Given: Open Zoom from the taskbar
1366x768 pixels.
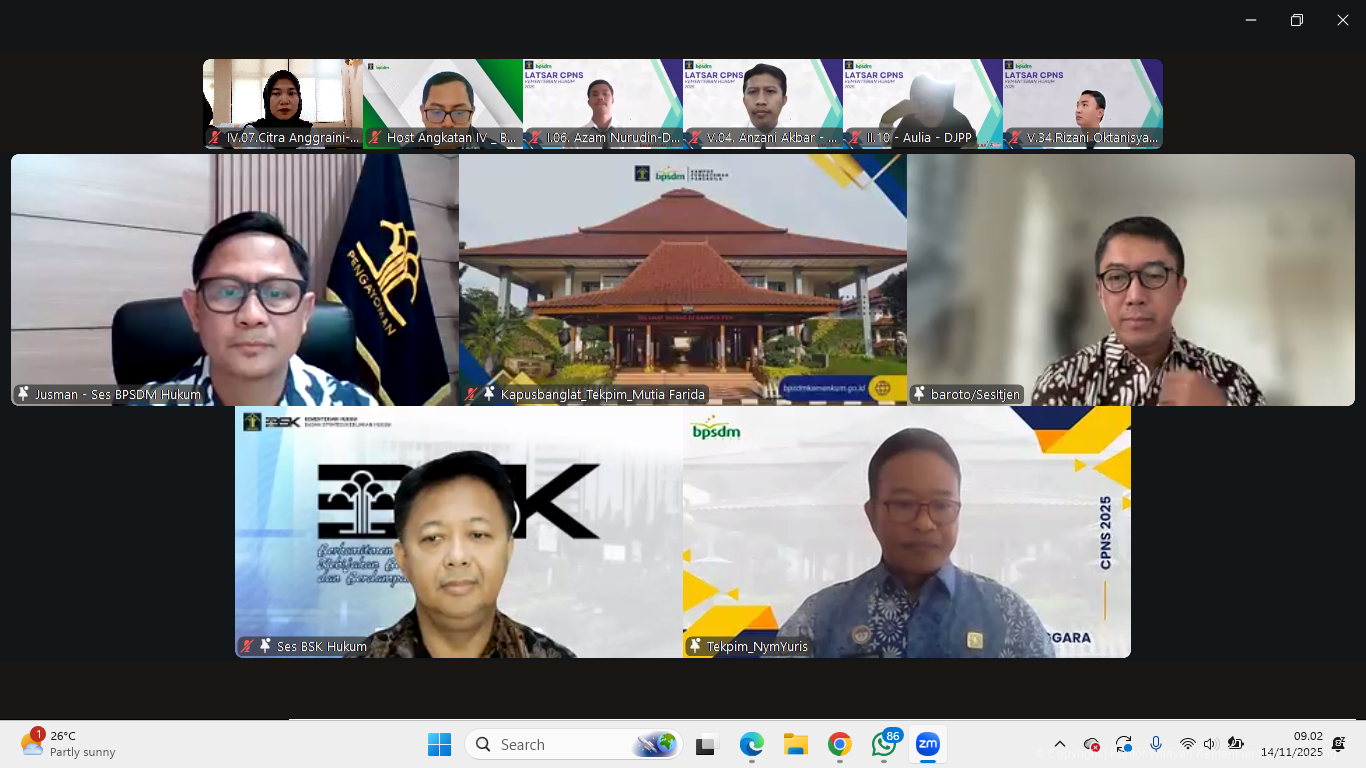Looking at the screenshot, I should click(x=926, y=744).
